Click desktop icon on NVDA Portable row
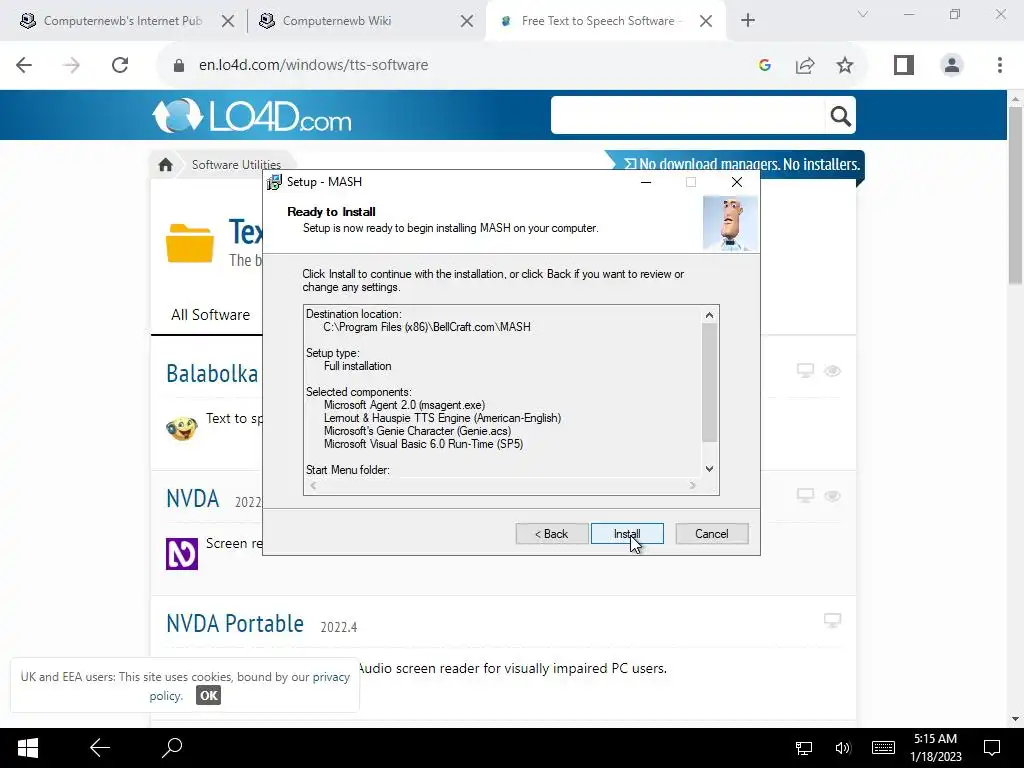The image size is (1024, 768). (832, 620)
